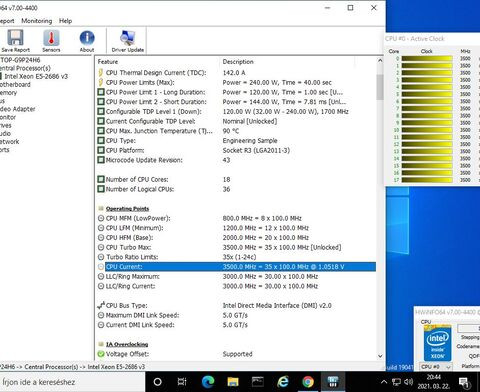Open the Sensors thermometer icon
The width and height of the screenshot is (480, 392).
(x=51, y=41)
